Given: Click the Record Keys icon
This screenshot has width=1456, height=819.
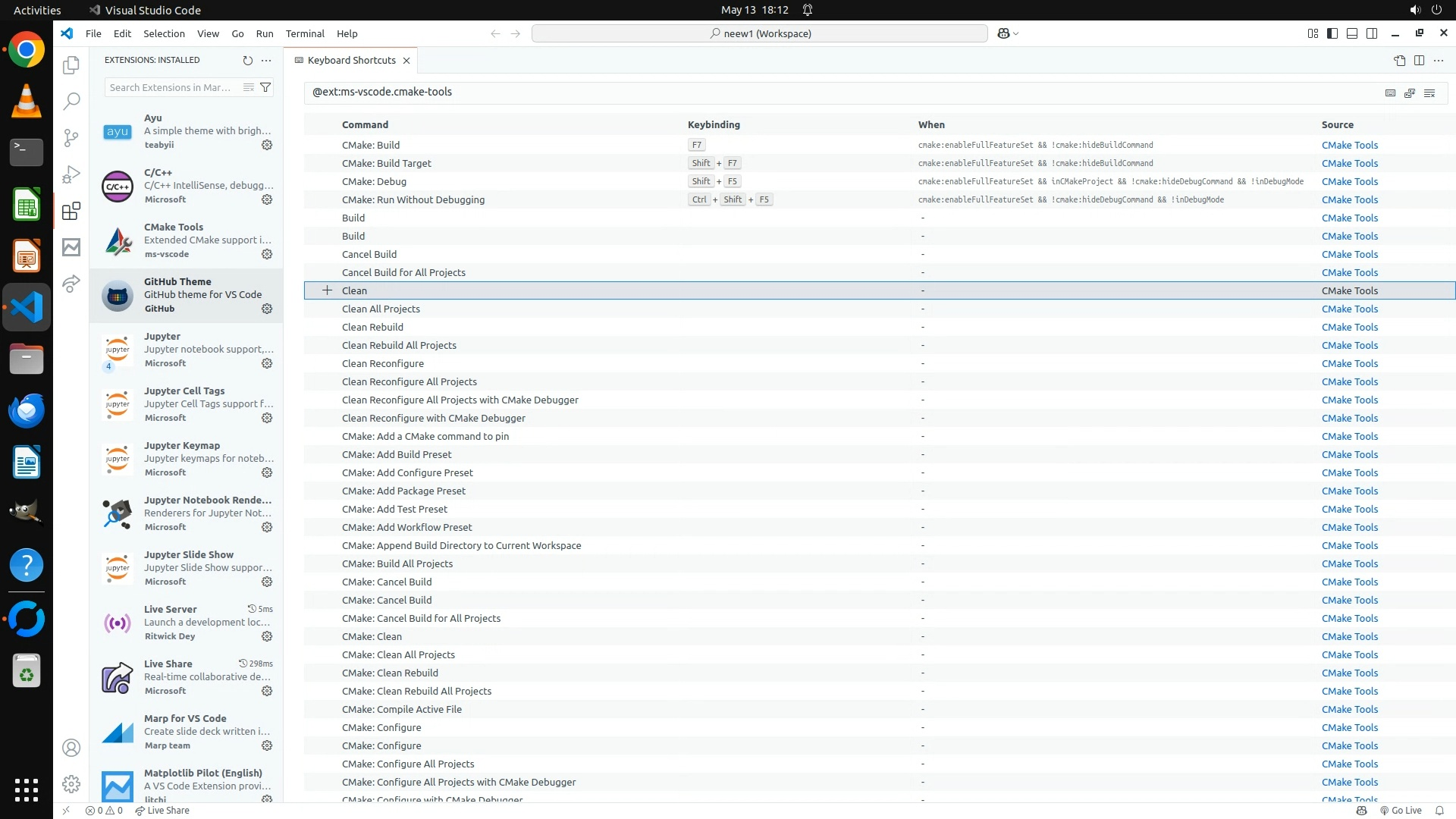Looking at the screenshot, I should (x=1390, y=93).
